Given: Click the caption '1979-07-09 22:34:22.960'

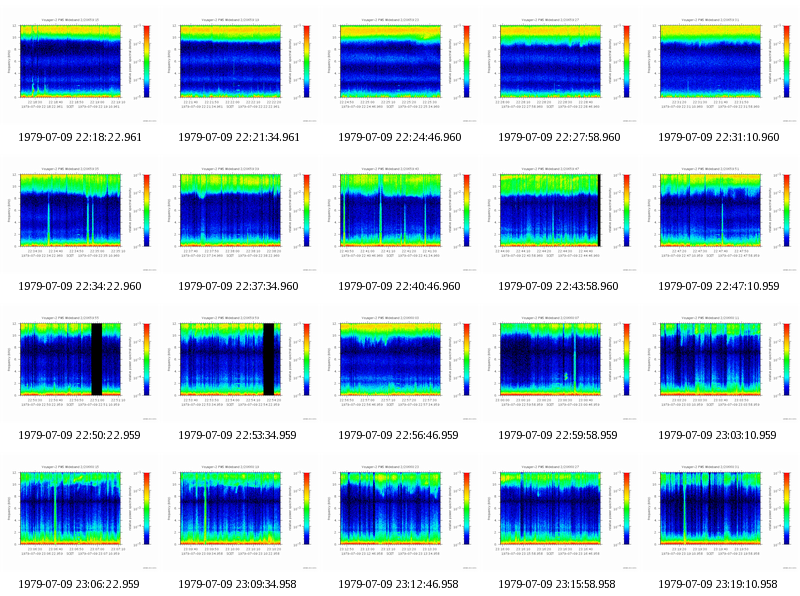Looking at the screenshot, I should [80, 286].
